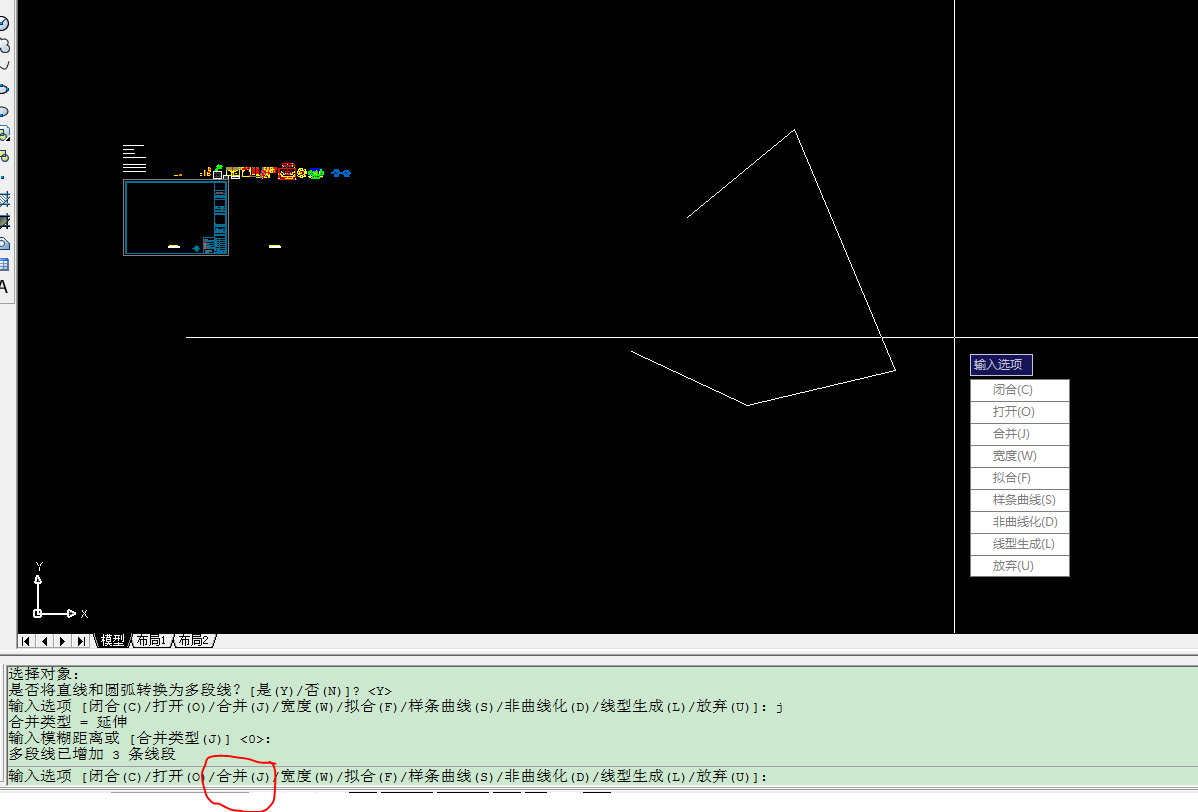Click the red block among colored drawings

point(287,172)
